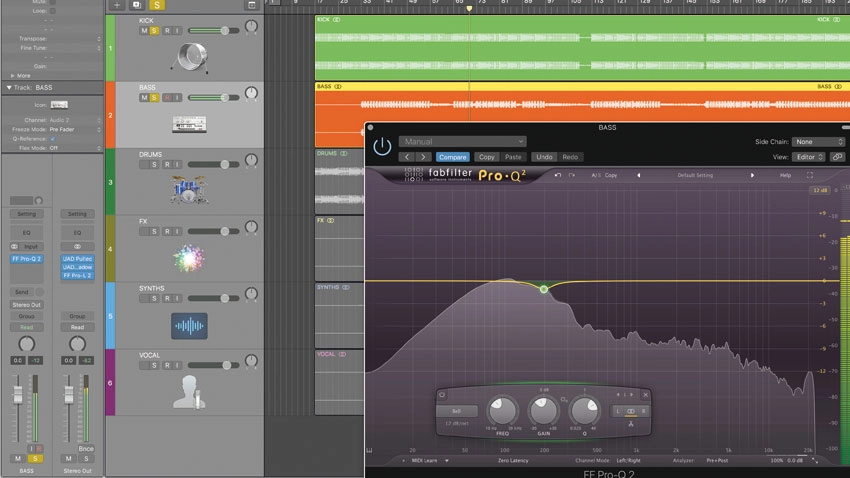Click the SYNTHS track waveform icon
850x478 pixels.
tap(189, 326)
